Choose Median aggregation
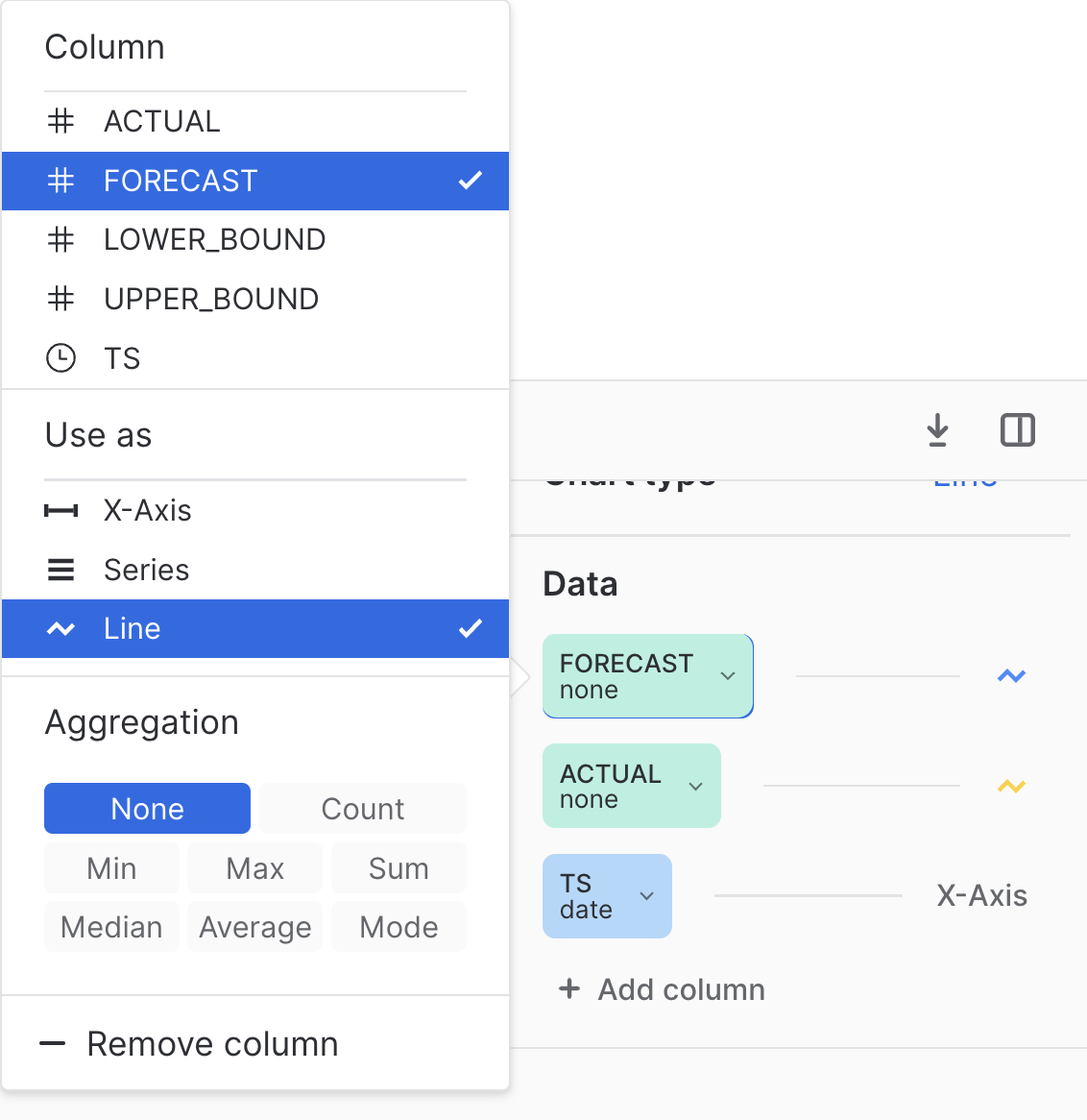Image resolution: width=1087 pixels, height=1120 pixels. [111, 926]
